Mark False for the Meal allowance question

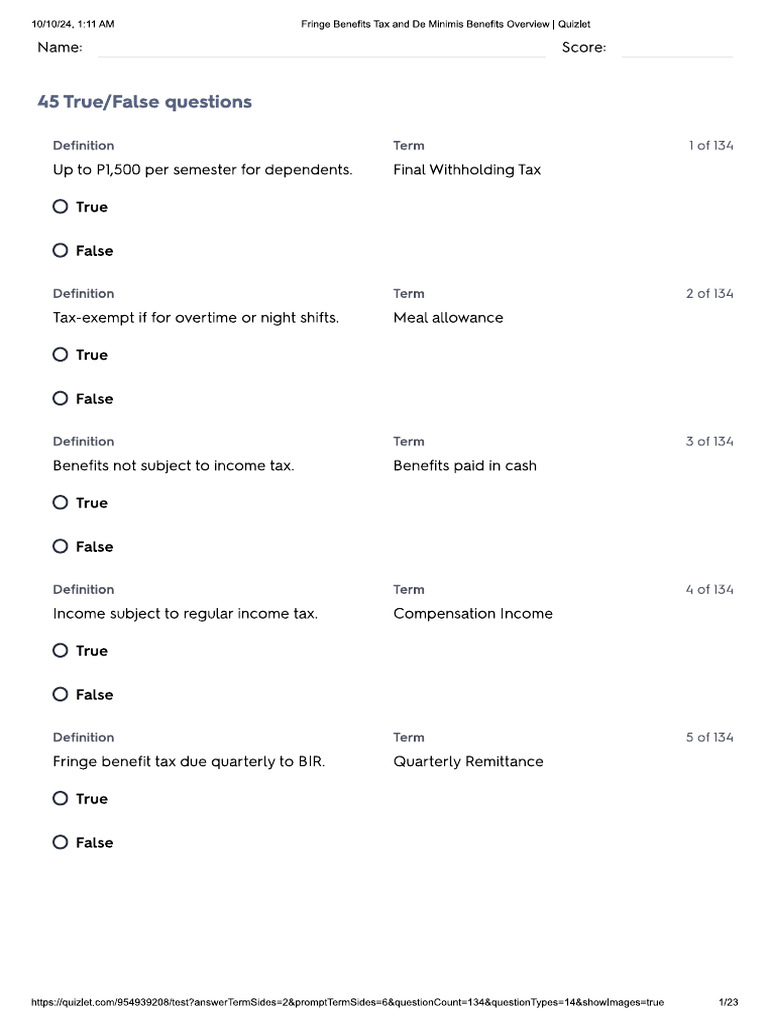(61, 399)
